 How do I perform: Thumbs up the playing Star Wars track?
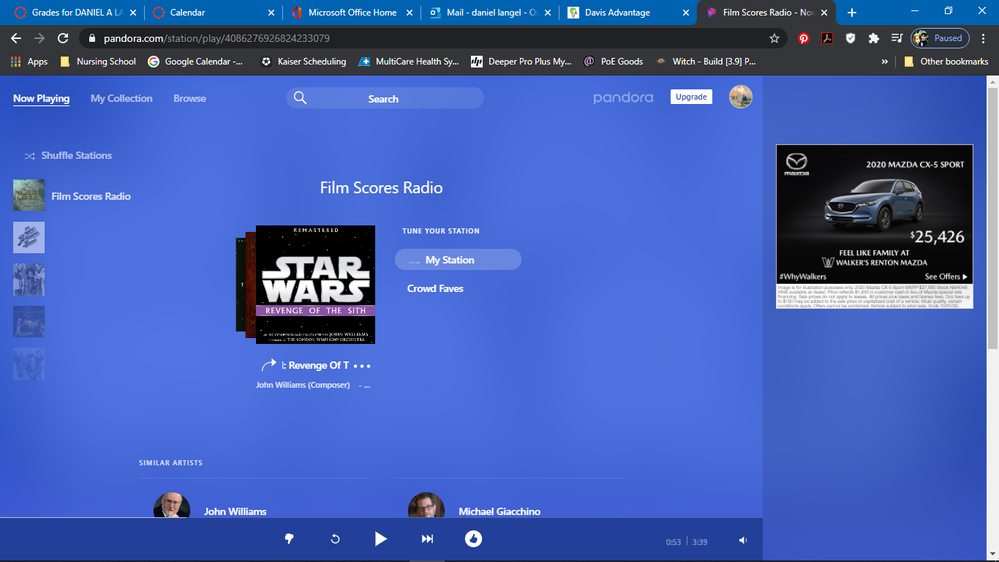pyautogui.click(x=473, y=539)
